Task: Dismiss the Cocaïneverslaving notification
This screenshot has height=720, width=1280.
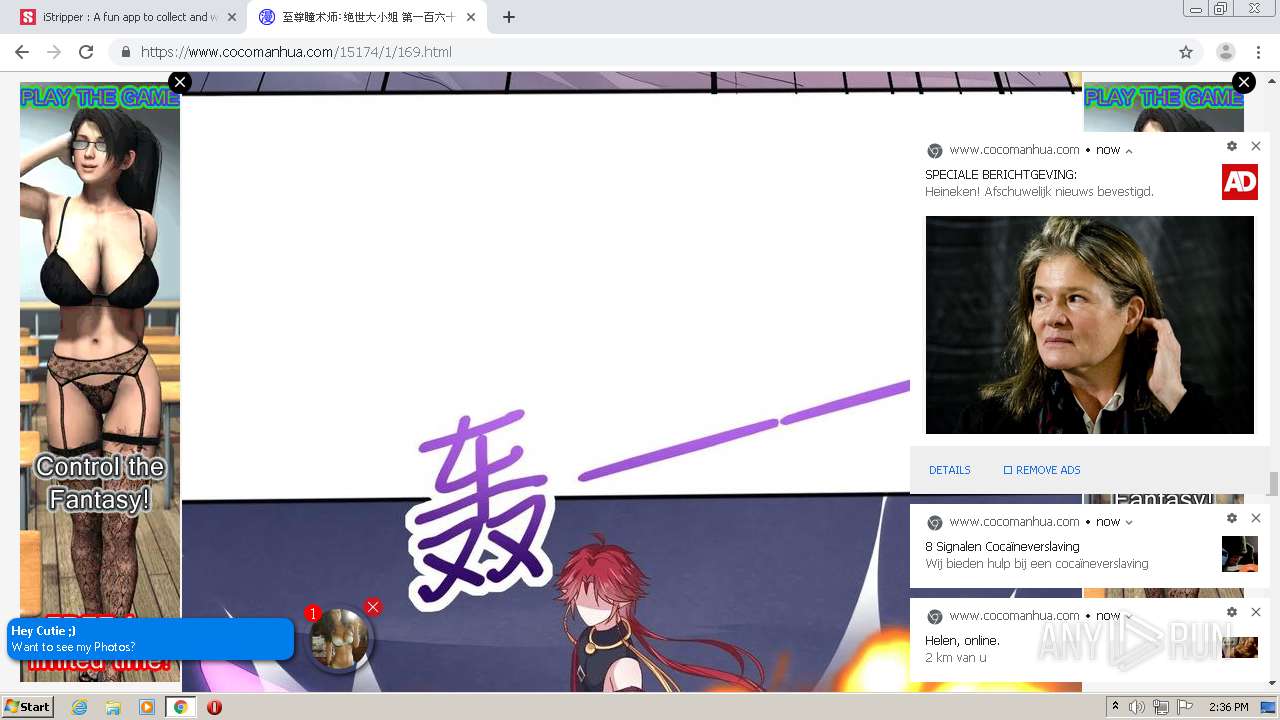Action: tap(1256, 518)
